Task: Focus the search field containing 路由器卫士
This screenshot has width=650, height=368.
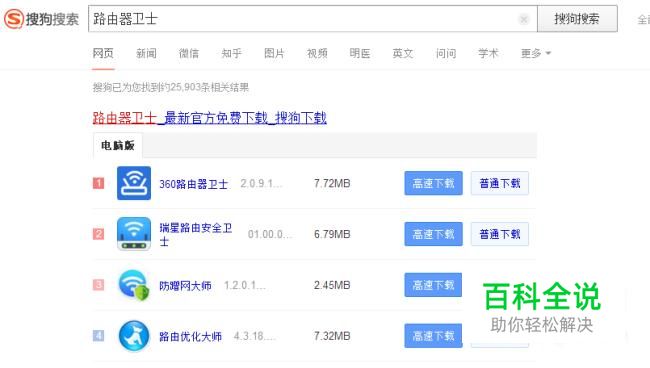Action: pos(313,19)
